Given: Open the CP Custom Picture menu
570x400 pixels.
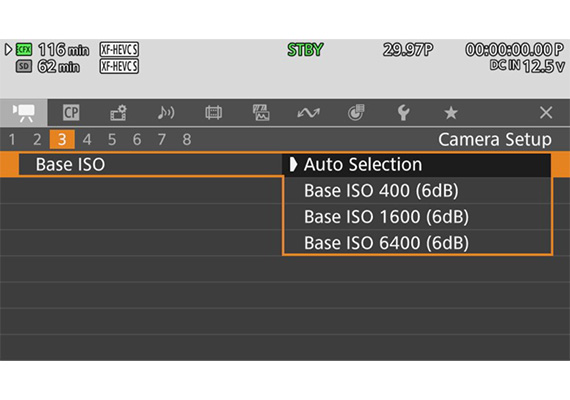Looking at the screenshot, I should click(71, 112).
